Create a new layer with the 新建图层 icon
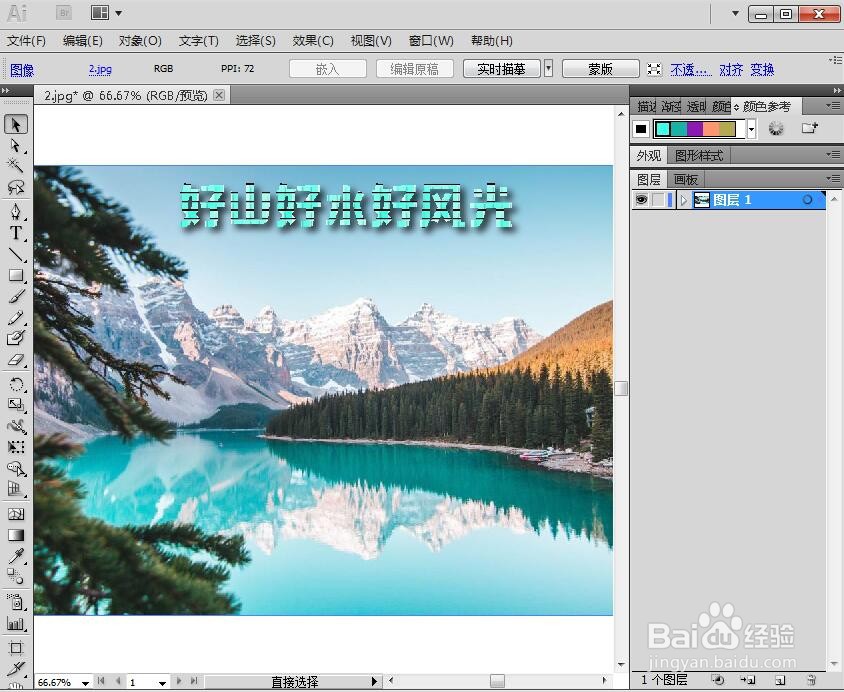844x692 pixels. pos(779,678)
